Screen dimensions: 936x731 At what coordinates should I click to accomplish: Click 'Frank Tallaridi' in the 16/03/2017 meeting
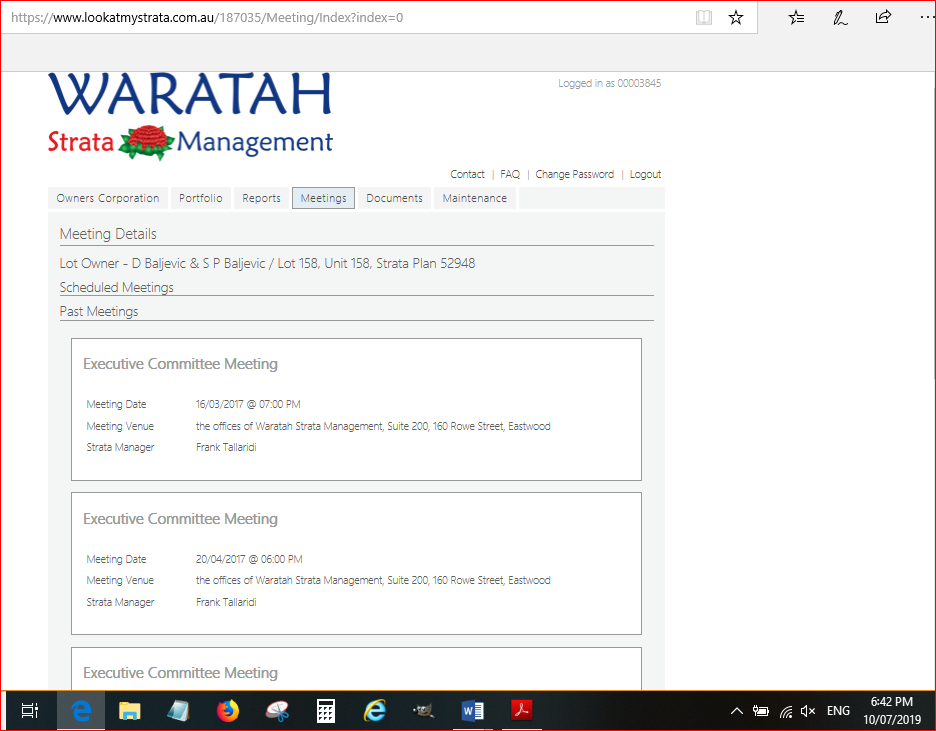(x=226, y=447)
